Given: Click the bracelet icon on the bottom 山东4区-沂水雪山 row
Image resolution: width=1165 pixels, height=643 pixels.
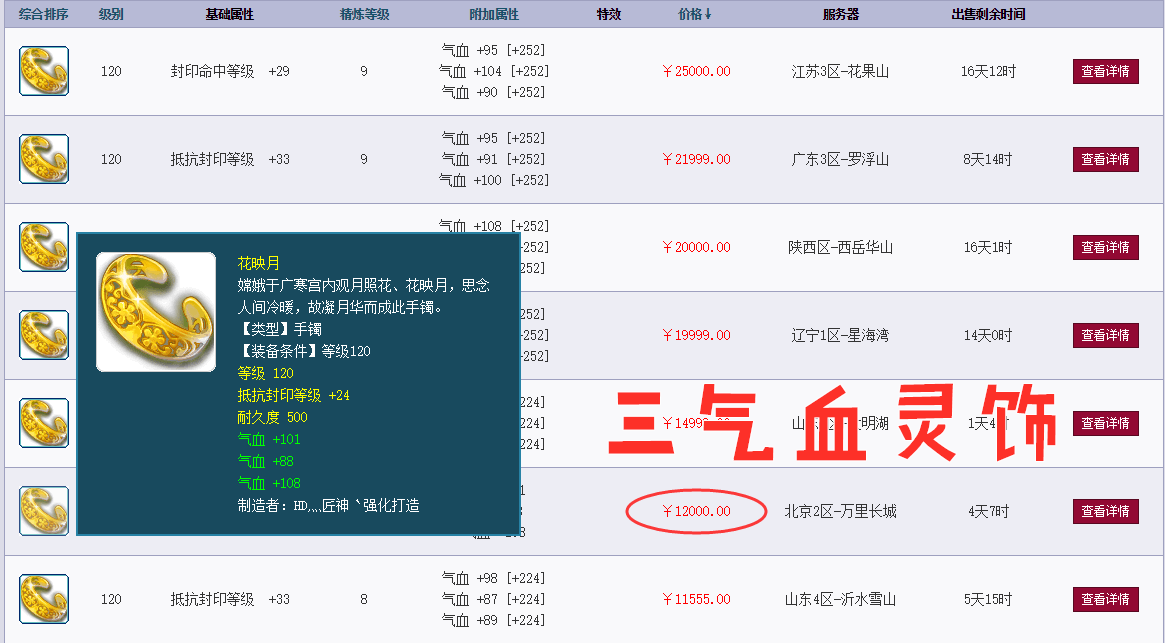Looking at the screenshot, I should click(43, 598).
